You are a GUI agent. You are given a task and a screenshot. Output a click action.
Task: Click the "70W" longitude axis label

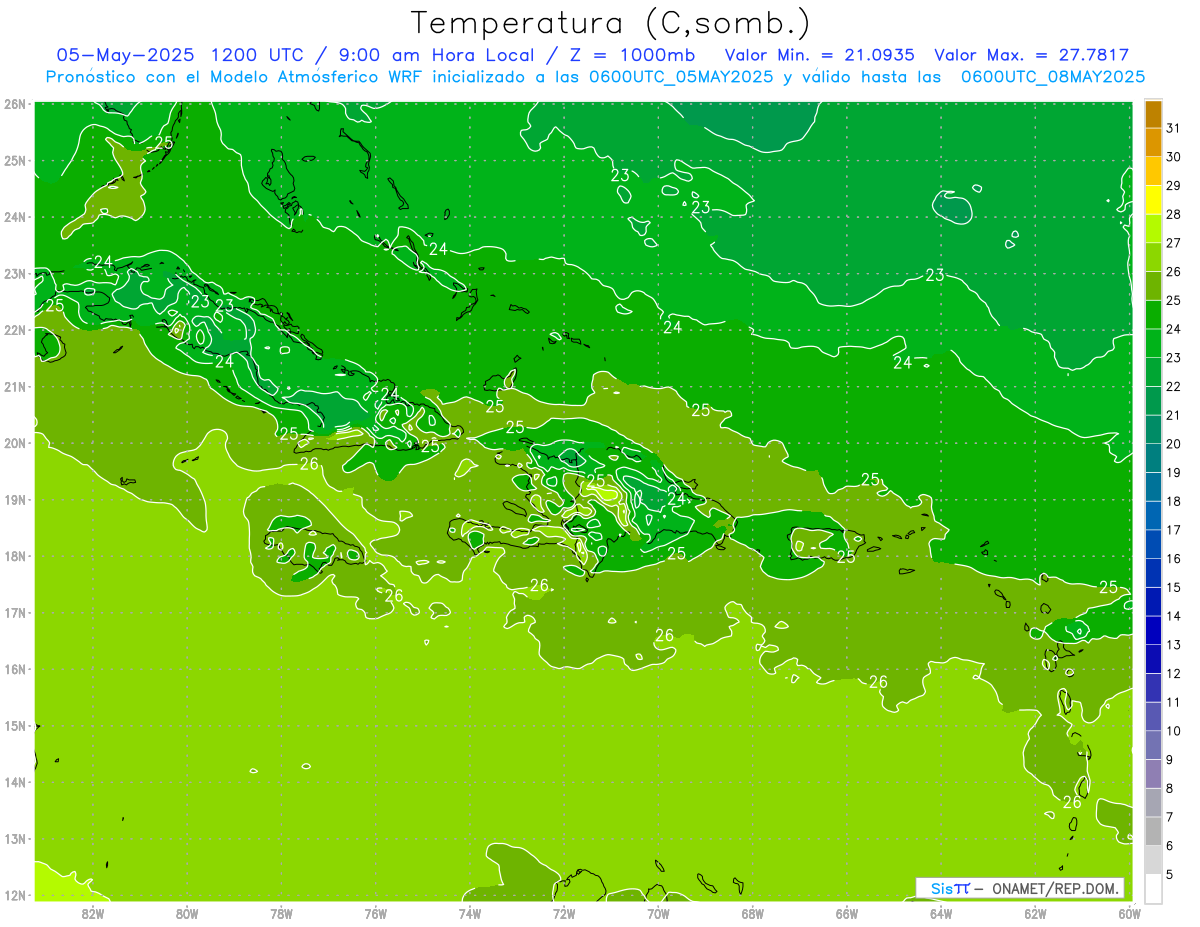pyautogui.click(x=658, y=913)
